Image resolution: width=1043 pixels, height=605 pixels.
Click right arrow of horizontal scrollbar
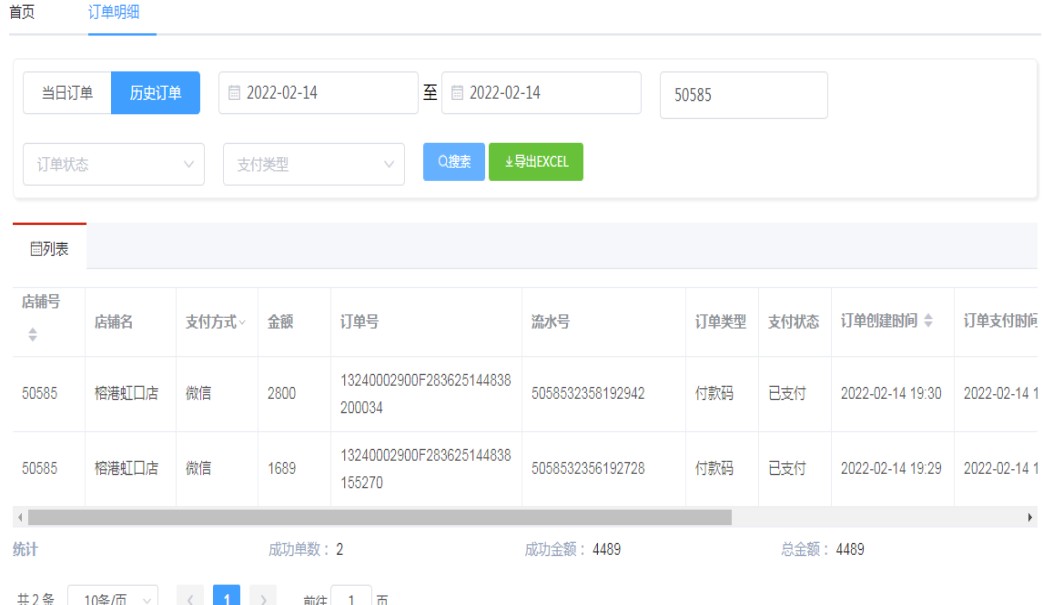point(1031,517)
